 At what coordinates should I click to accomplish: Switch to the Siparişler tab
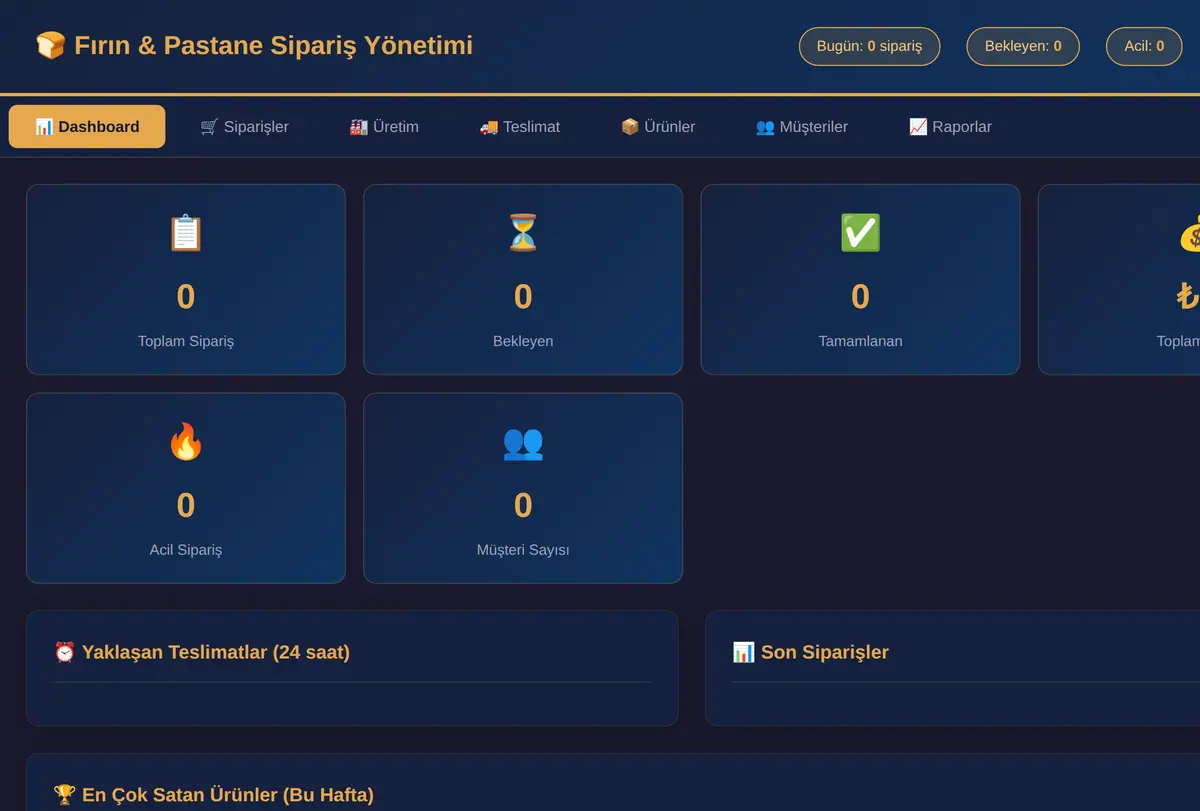point(244,127)
